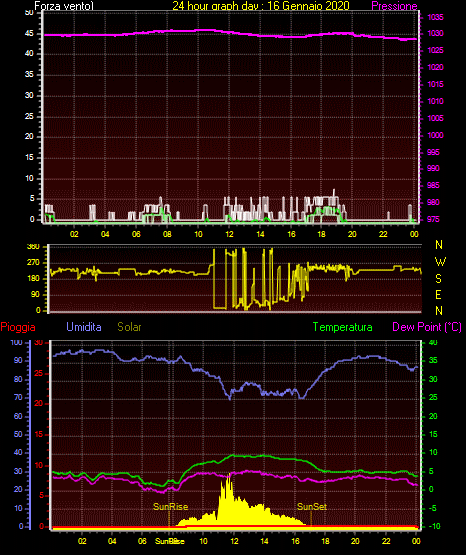Click pressure axis value 985
This screenshot has height=555, width=466.
pyautogui.click(x=433, y=185)
